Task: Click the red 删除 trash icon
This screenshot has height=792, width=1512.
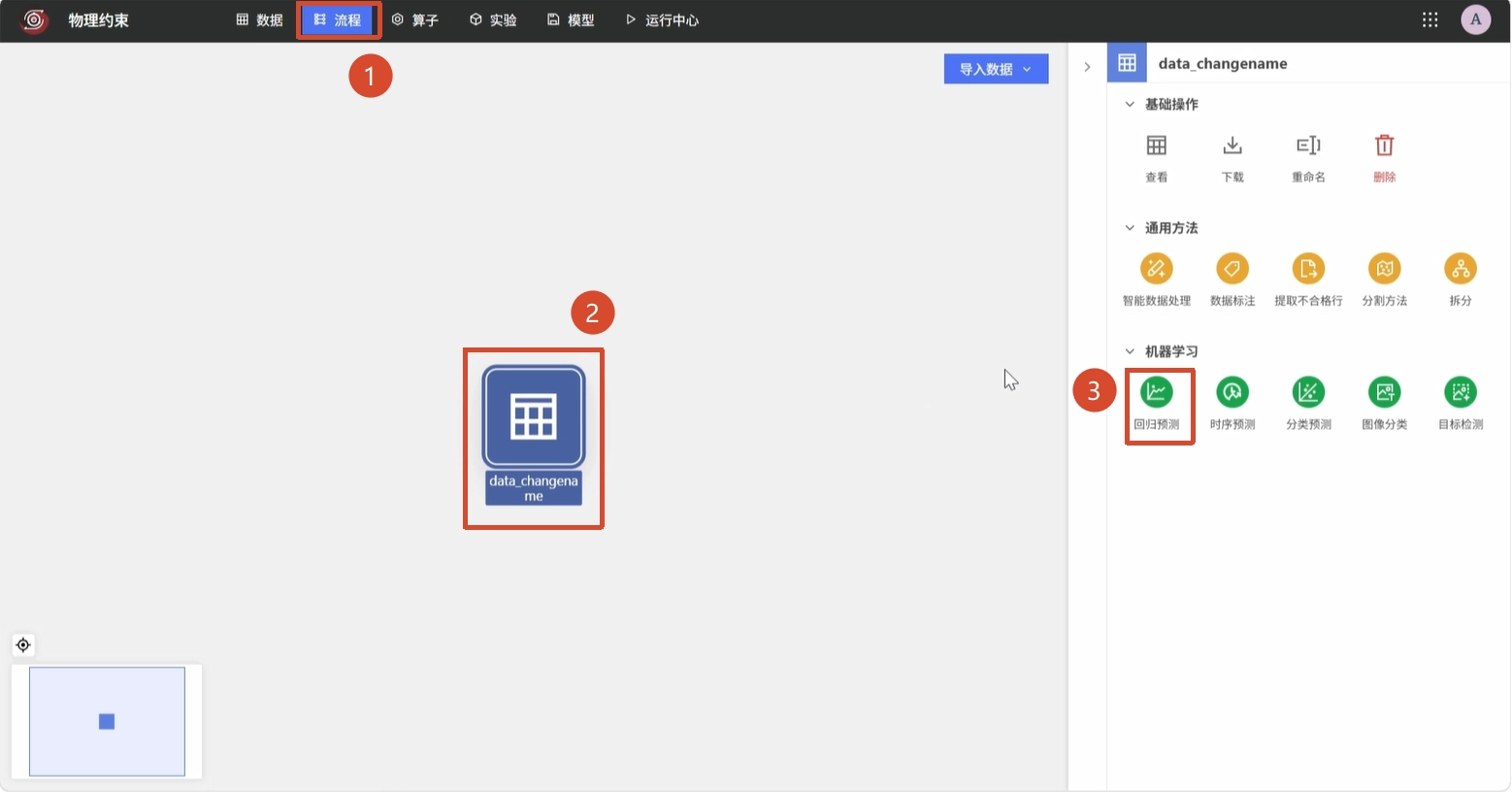Action: coord(1384,146)
